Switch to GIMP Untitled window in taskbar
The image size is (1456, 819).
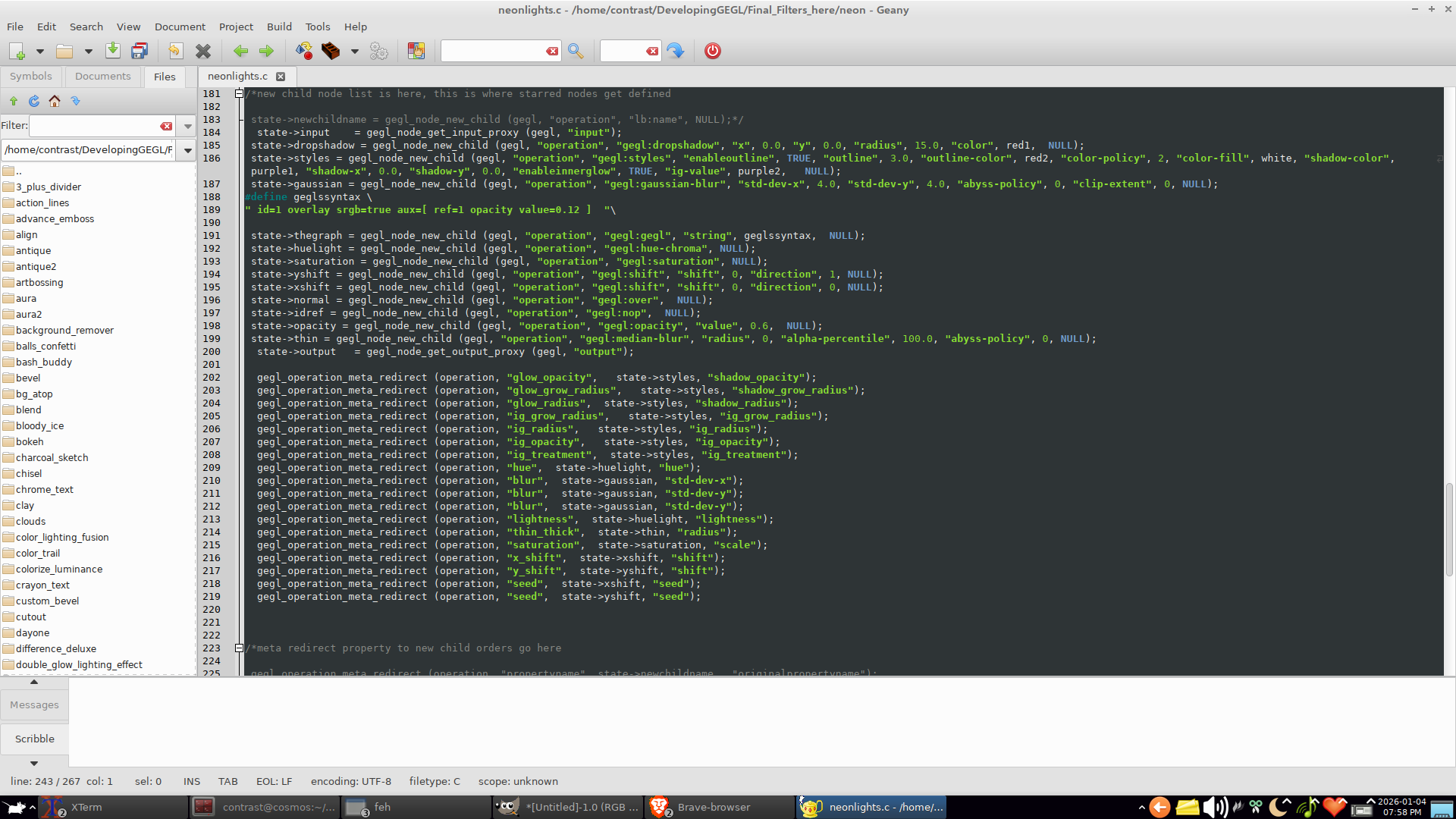pos(567,807)
